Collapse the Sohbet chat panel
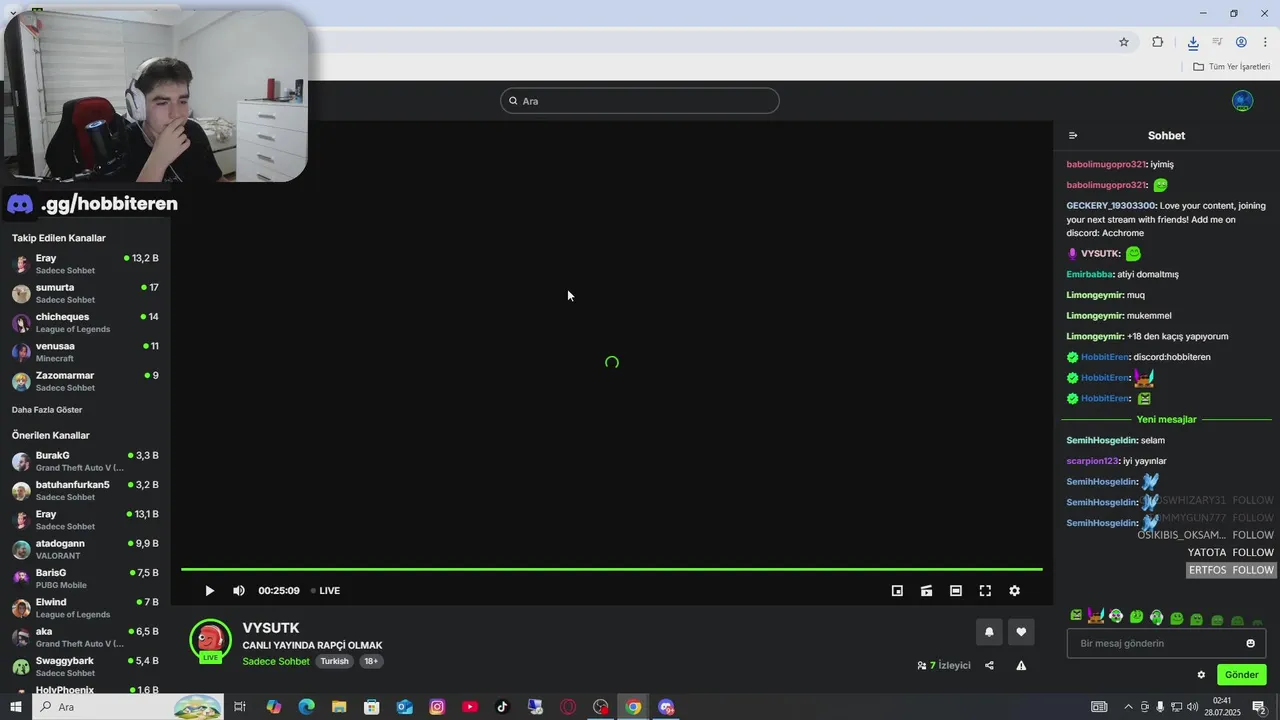Viewport: 1280px width, 720px height. (1073, 136)
